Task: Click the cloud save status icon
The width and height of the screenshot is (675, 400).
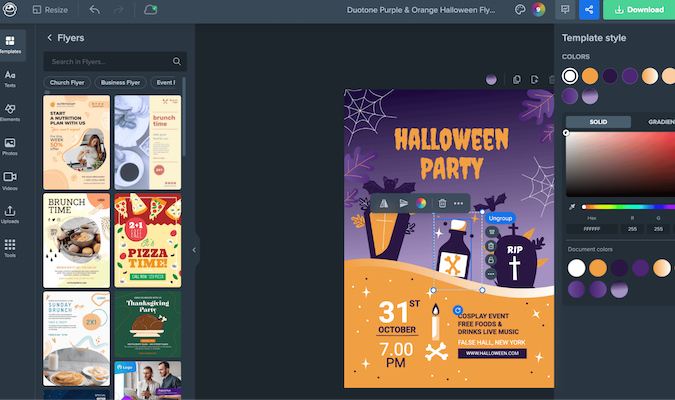Action: coord(150,9)
